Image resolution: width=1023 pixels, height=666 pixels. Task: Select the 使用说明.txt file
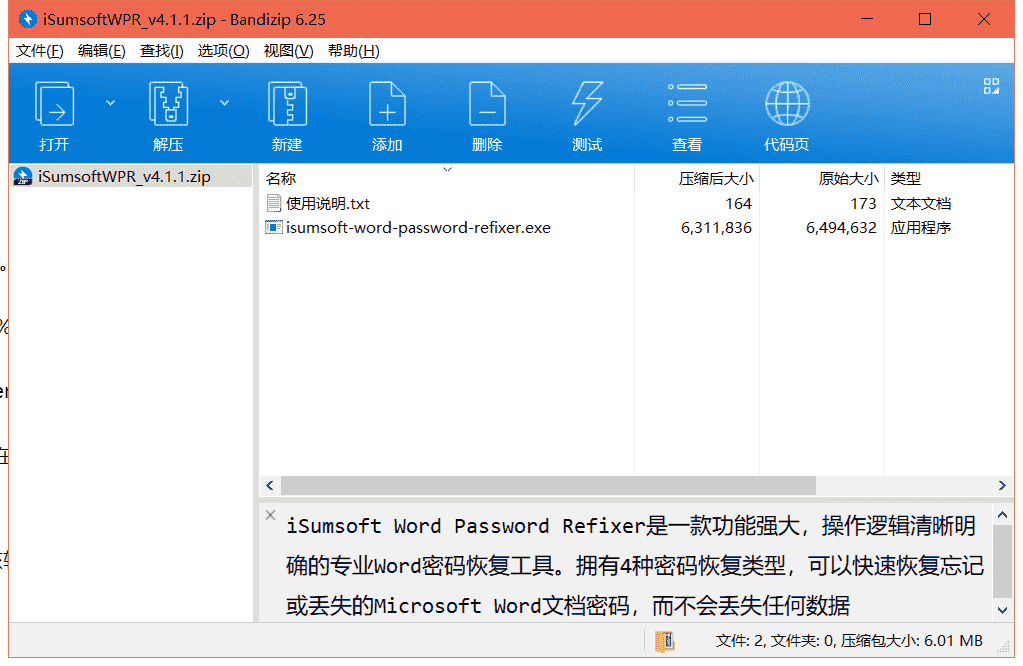328,204
